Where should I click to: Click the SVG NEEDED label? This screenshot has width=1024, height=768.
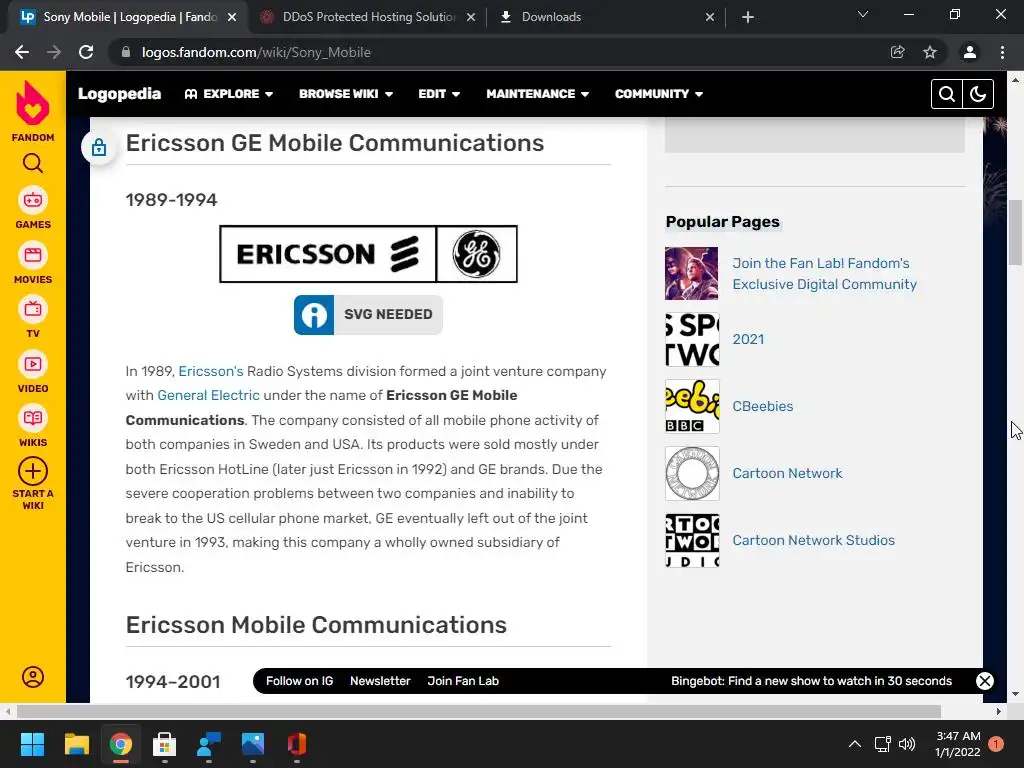tap(388, 315)
